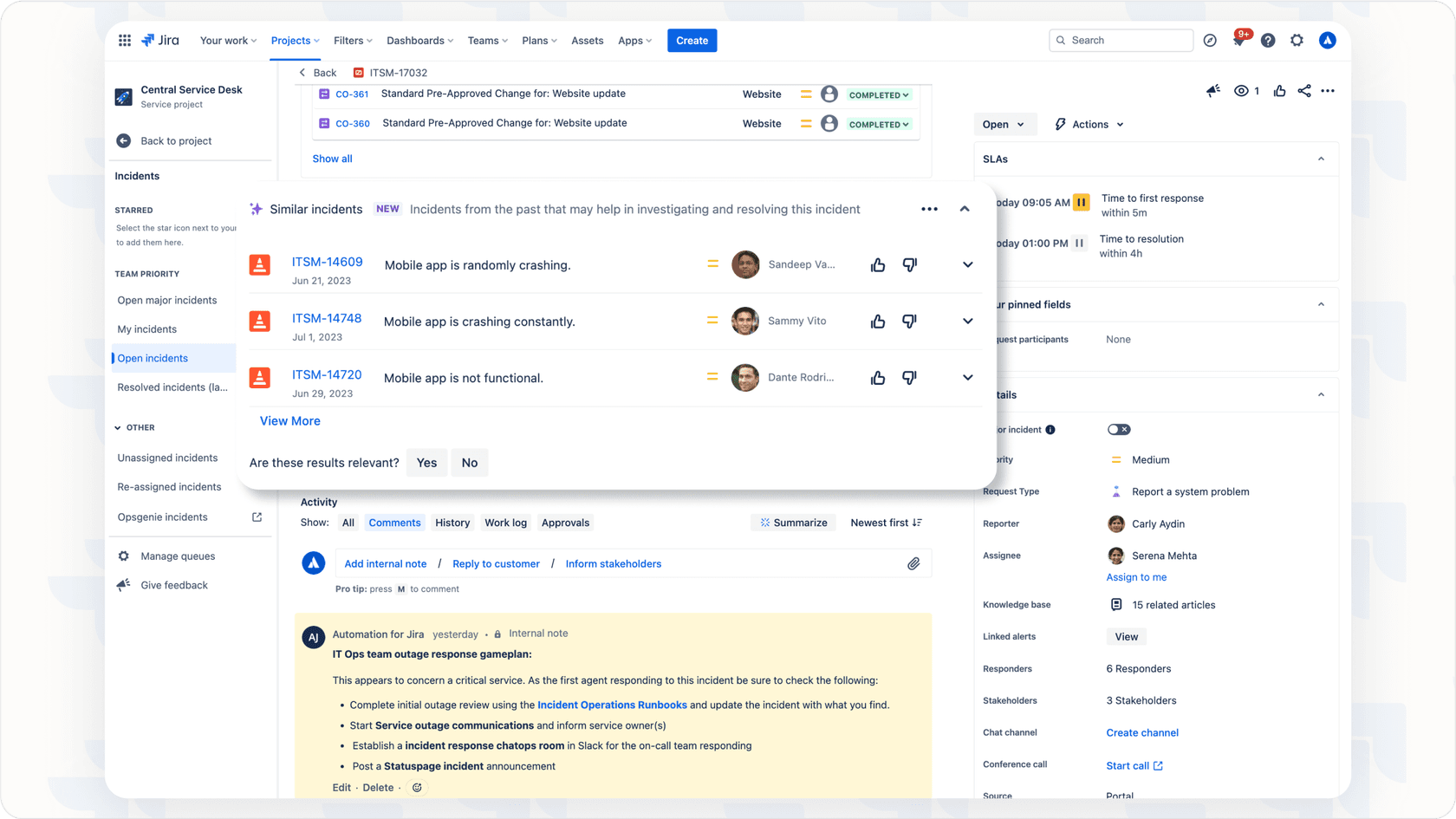Share the incident using the share icon

tap(1304, 90)
